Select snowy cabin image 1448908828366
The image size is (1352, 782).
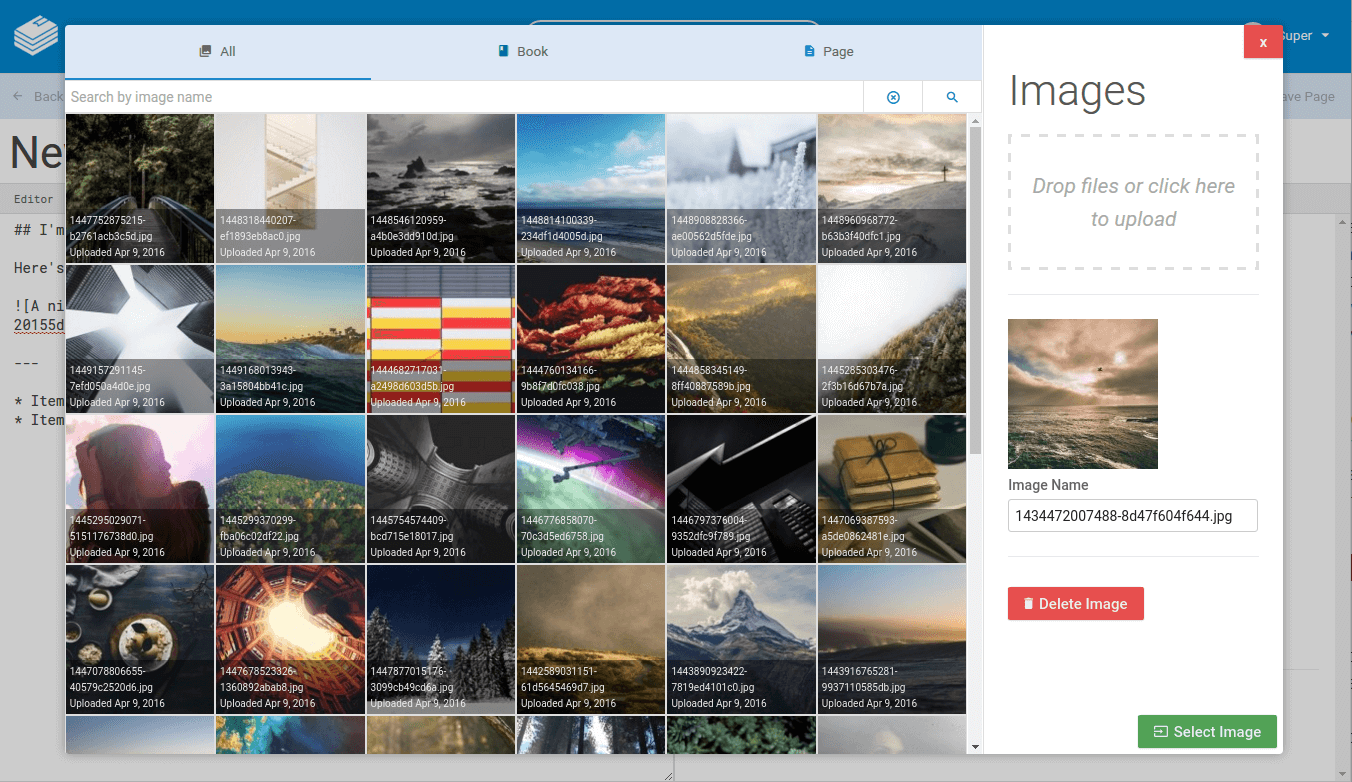point(742,188)
